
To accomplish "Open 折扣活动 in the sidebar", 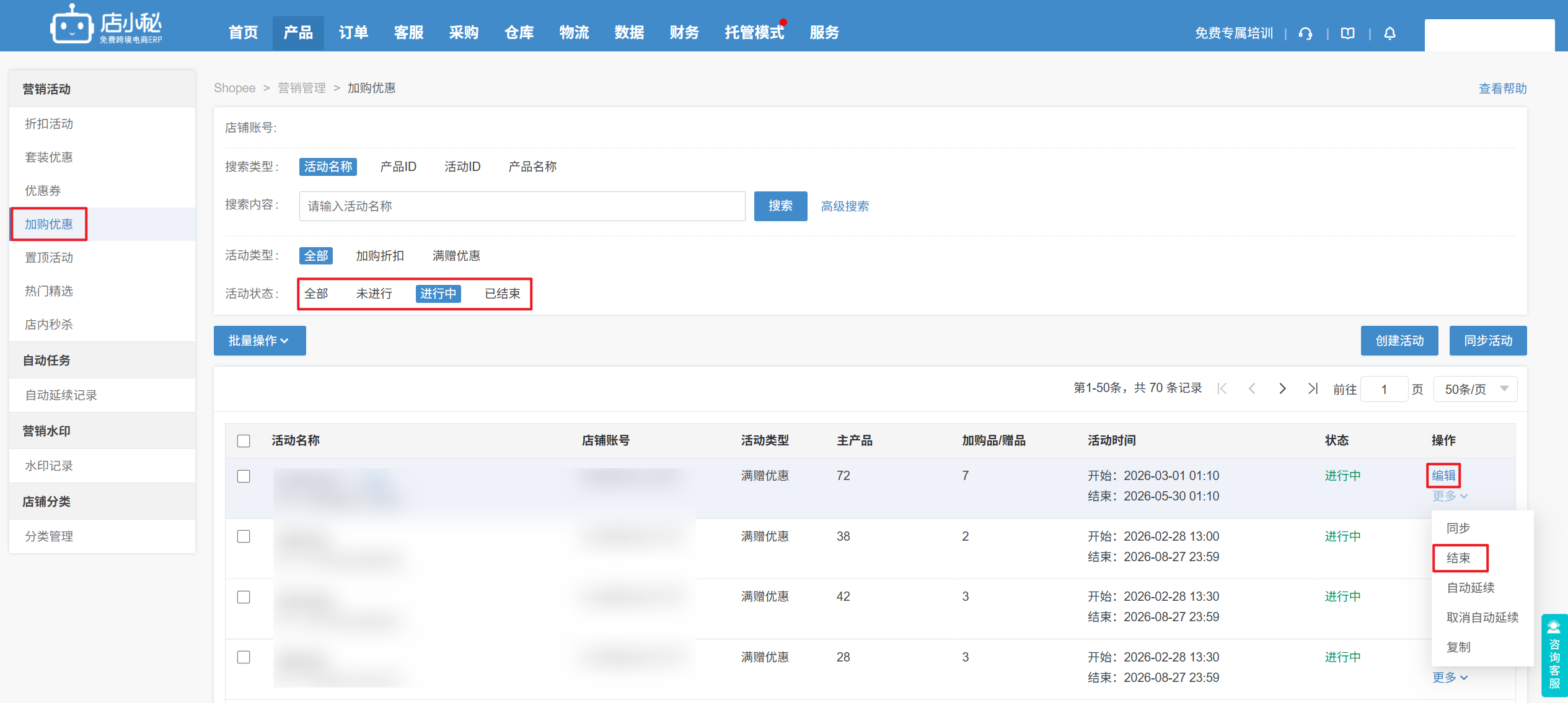I will 49,124.
